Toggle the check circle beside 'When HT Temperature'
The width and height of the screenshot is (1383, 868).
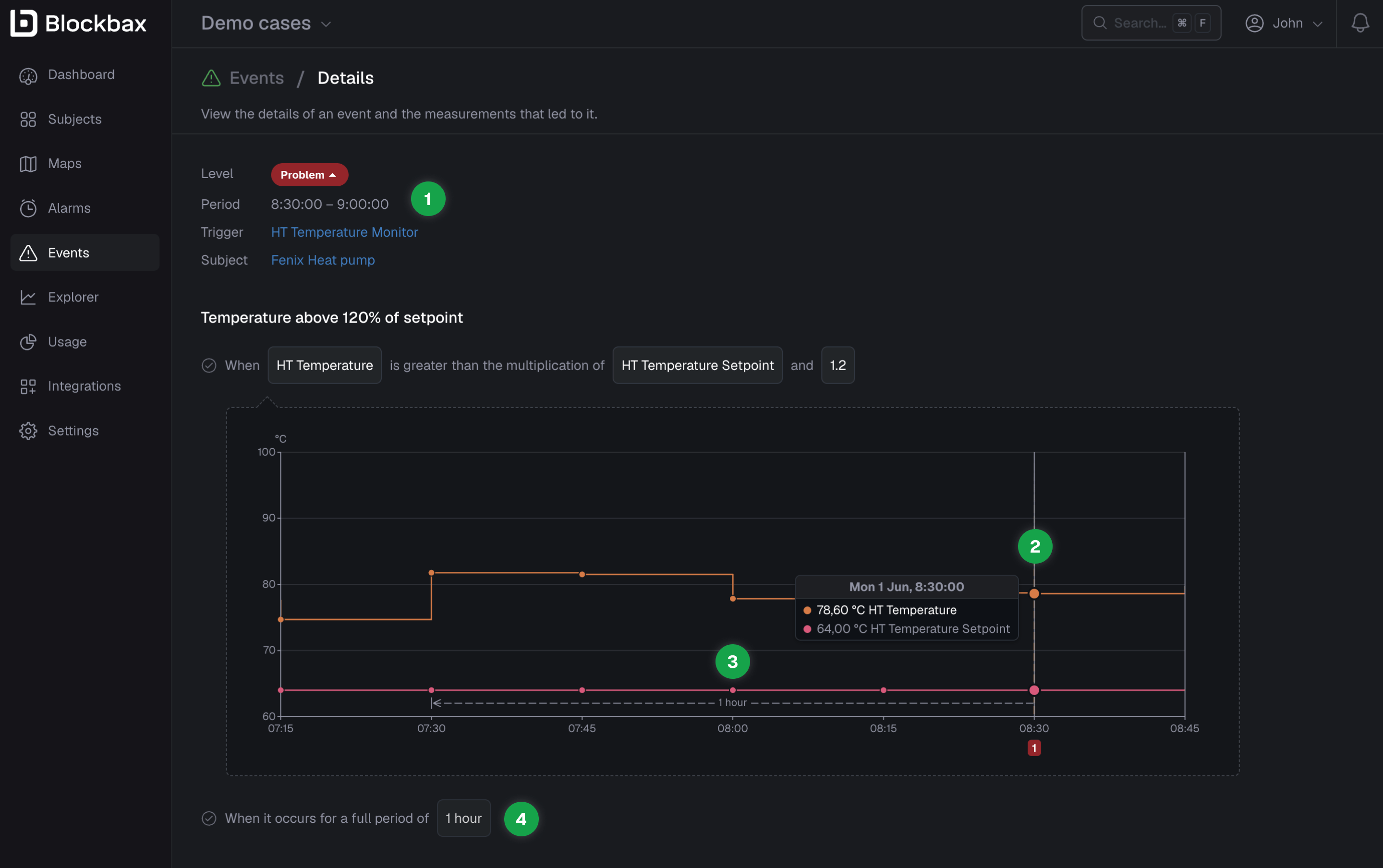click(x=209, y=365)
